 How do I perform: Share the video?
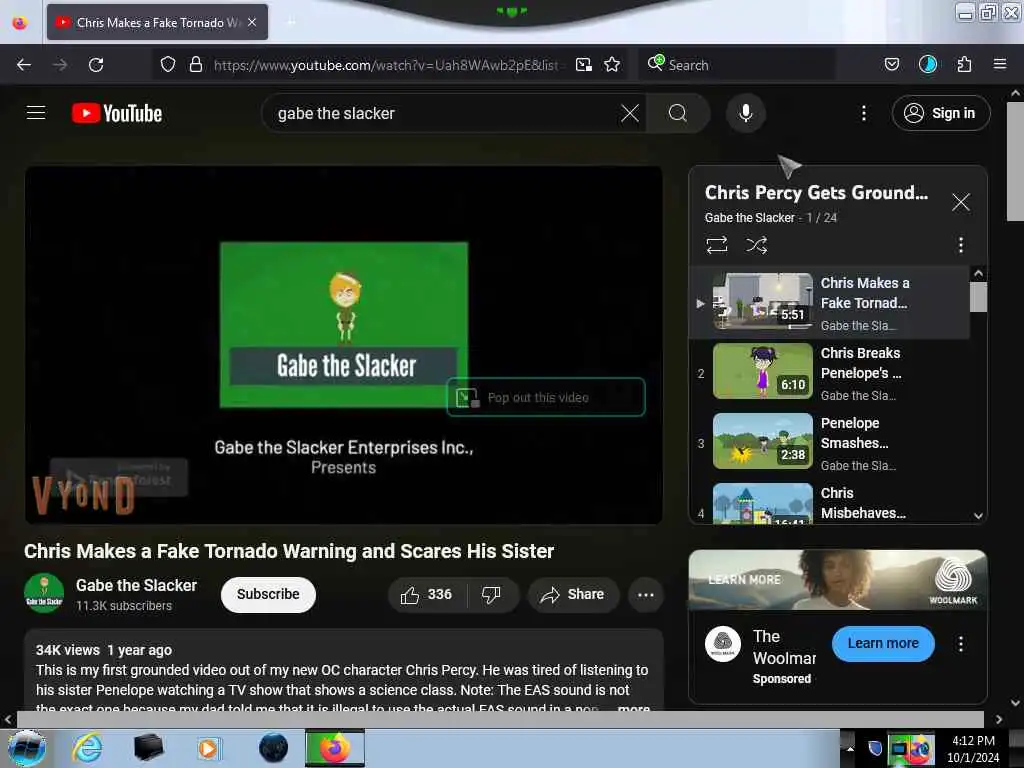(x=573, y=595)
